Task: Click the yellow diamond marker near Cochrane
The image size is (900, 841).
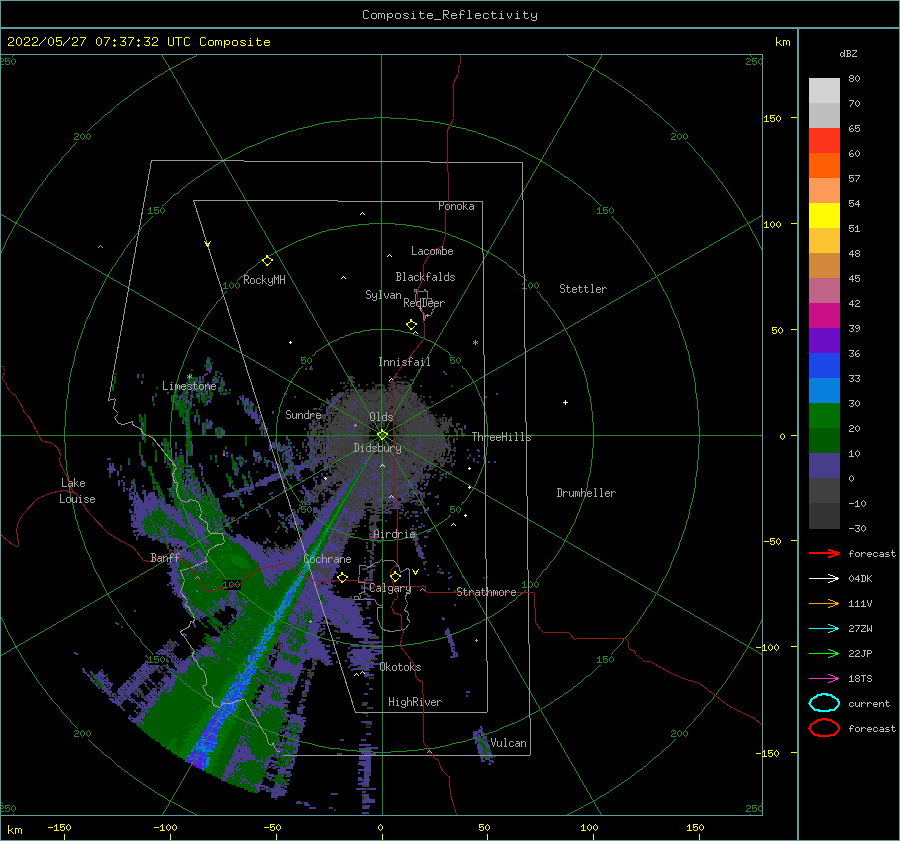Action: (x=343, y=578)
